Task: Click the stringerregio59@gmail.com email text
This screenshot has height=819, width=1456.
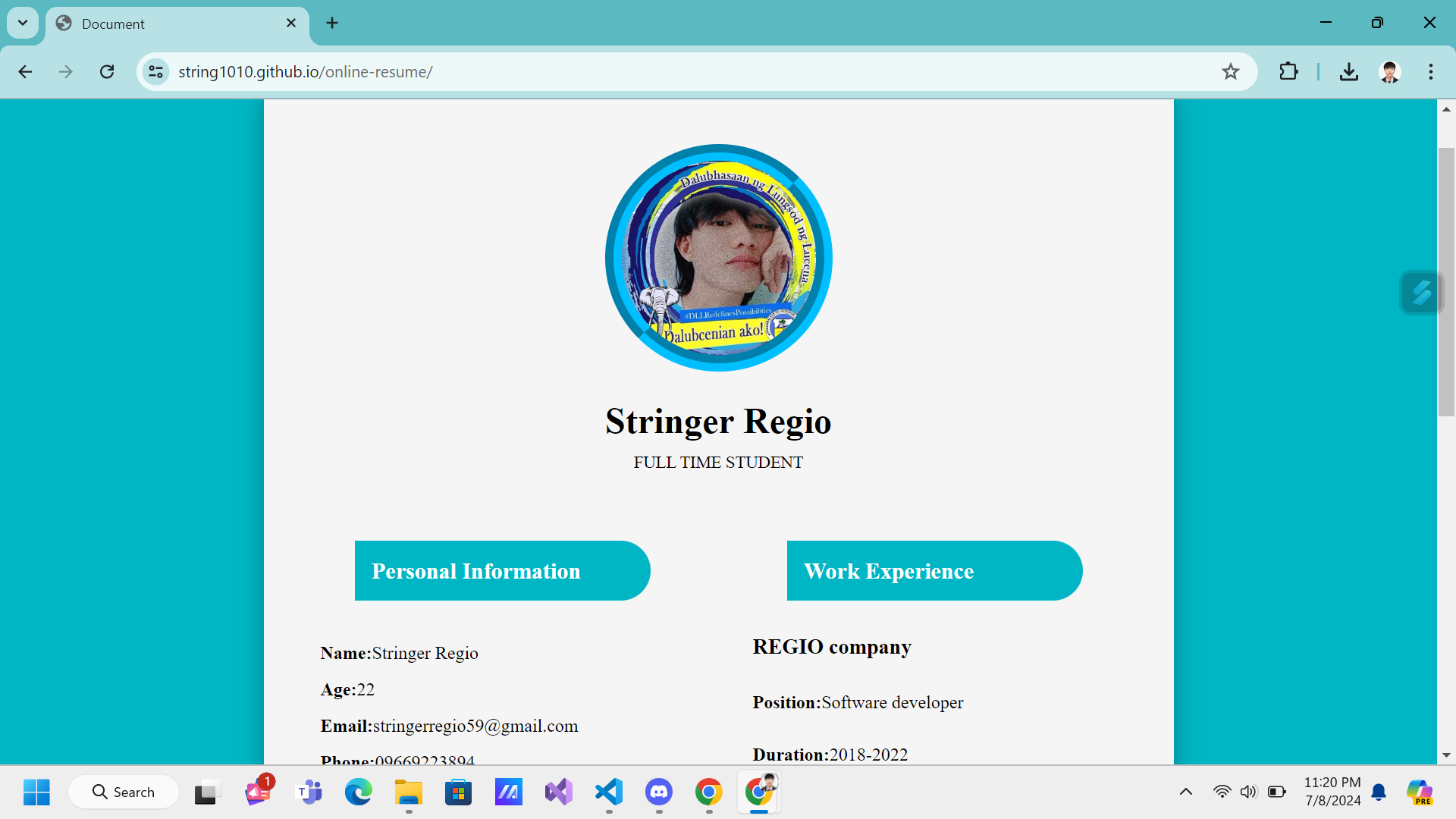Action: [x=475, y=726]
